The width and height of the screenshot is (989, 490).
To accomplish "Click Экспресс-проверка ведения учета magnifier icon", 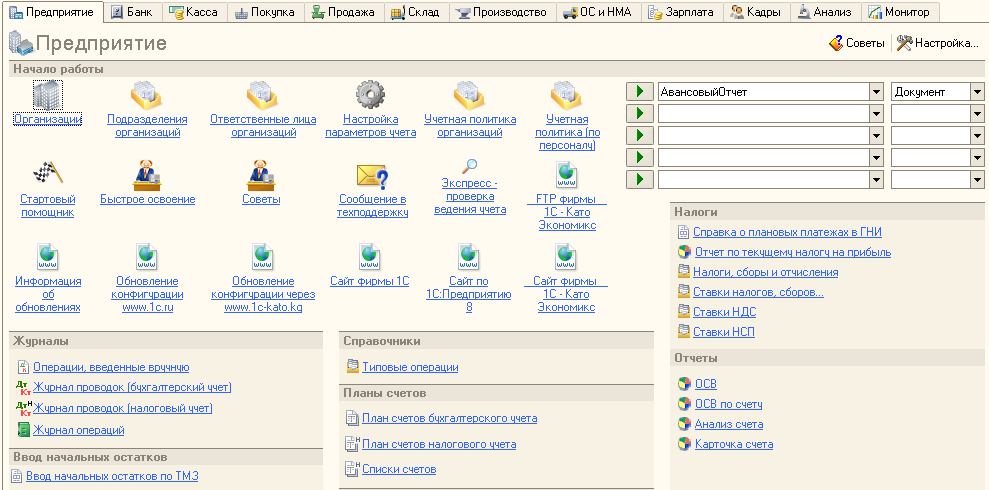I will coord(469,167).
